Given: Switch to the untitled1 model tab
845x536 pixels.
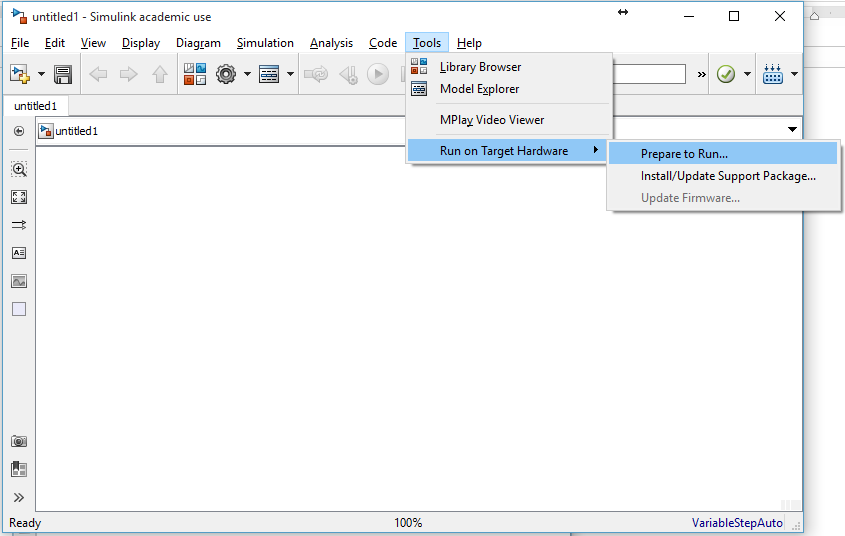Looking at the screenshot, I should pos(35,106).
